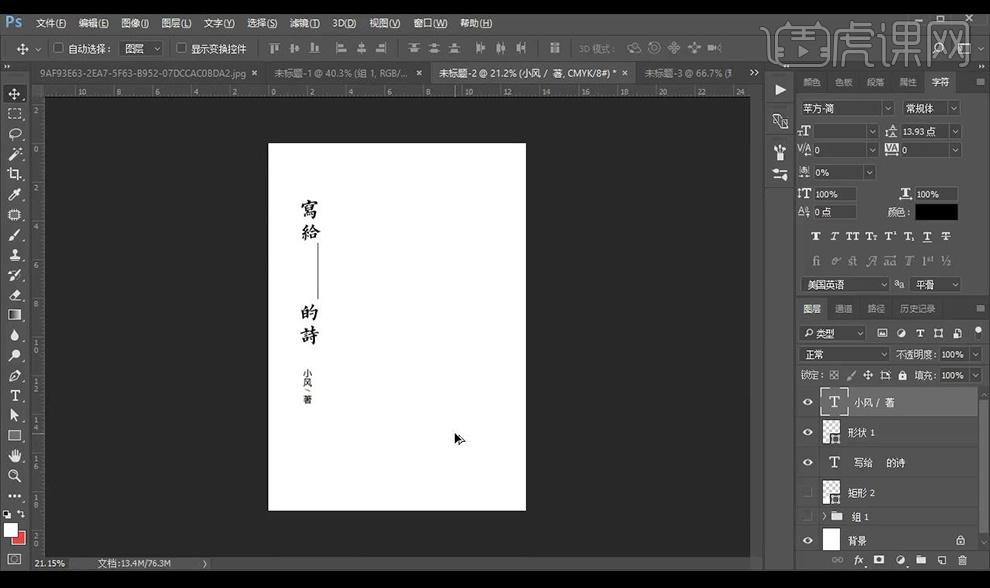Select the Rectangular Marquee tool
This screenshot has width=990, height=588.
point(15,114)
